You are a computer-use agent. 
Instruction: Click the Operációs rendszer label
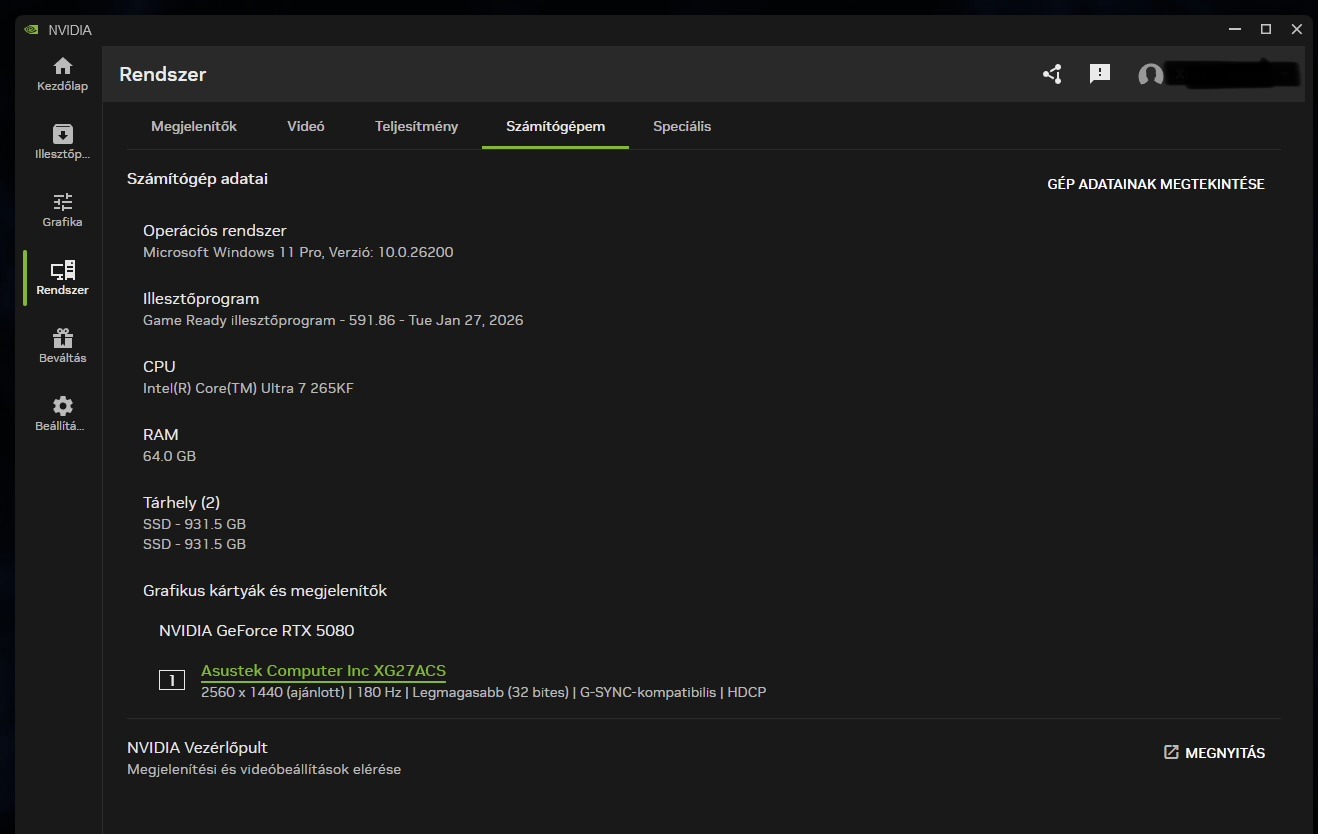(215, 231)
